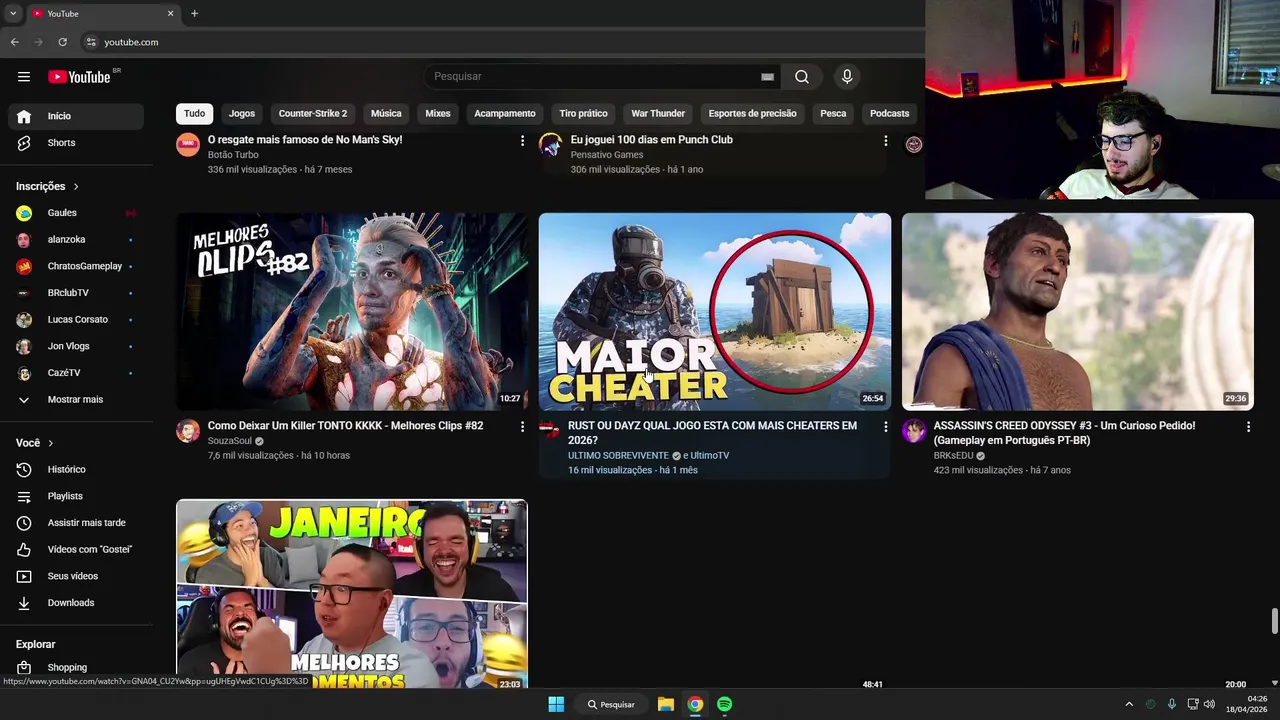Viewport: 1280px width, 720px height.
Task: Reload the page in browser toolbar
Action: coord(62,42)
